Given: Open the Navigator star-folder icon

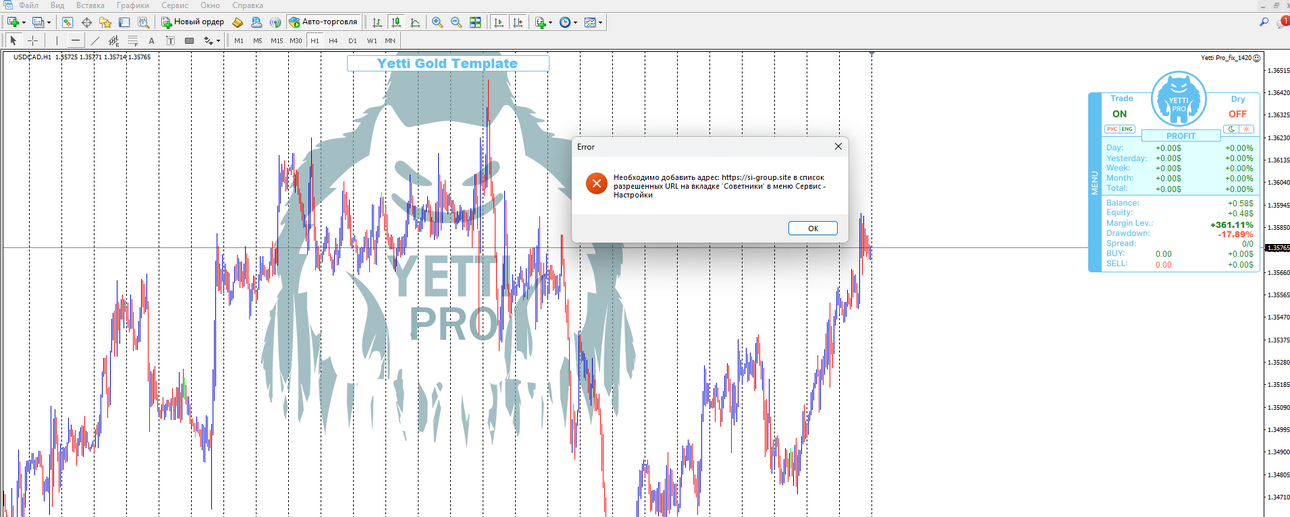Looking at the screenshot, I should 105,22.
